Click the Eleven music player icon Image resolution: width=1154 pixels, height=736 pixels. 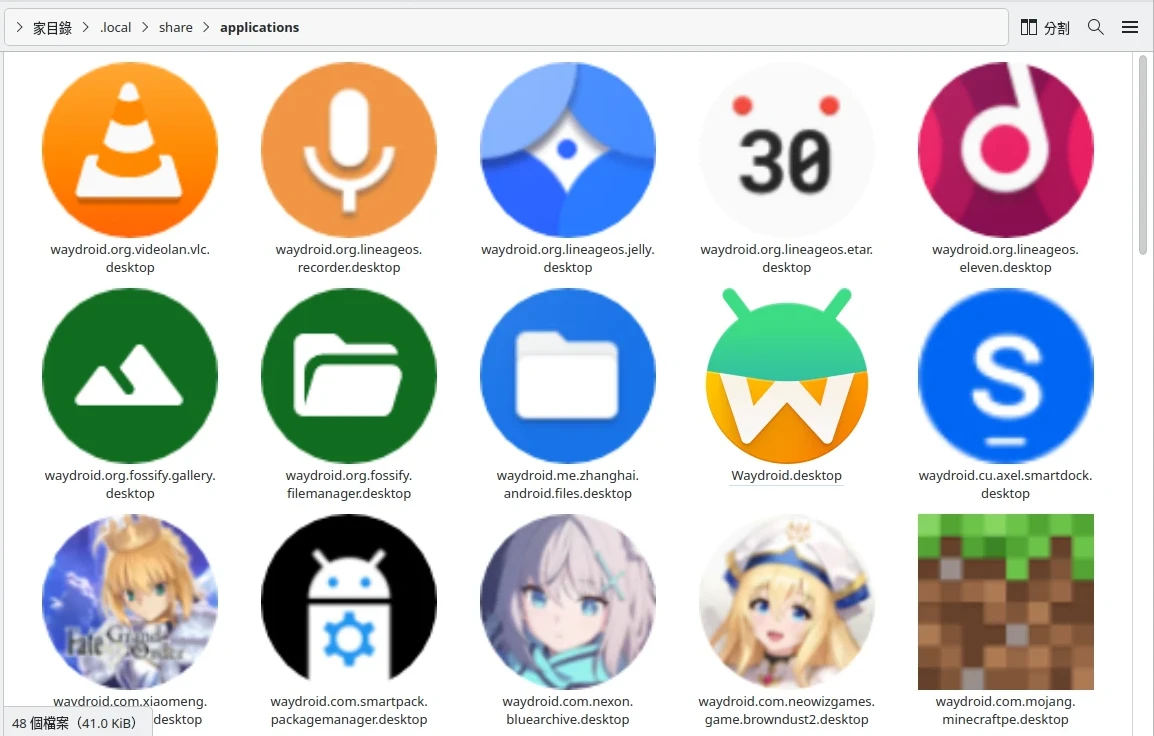[1005, 149]
